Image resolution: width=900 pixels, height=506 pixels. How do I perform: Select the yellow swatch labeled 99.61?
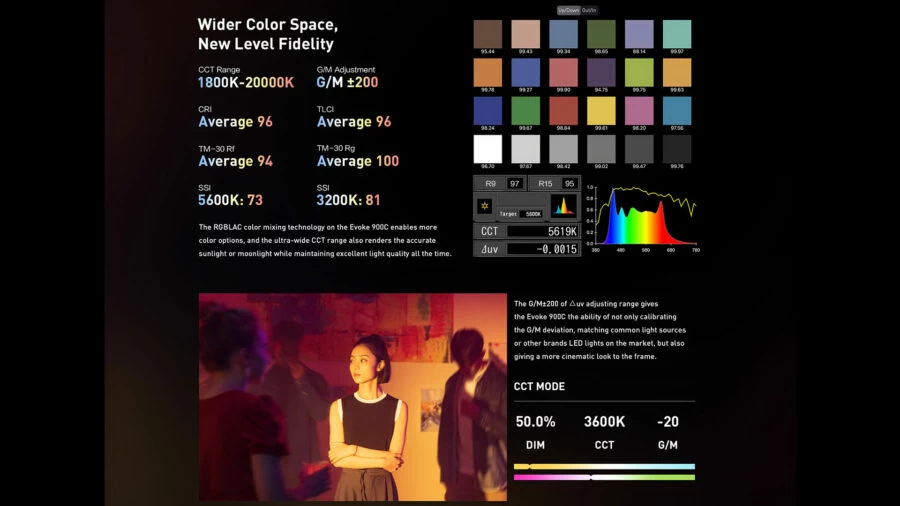point(601,110)
